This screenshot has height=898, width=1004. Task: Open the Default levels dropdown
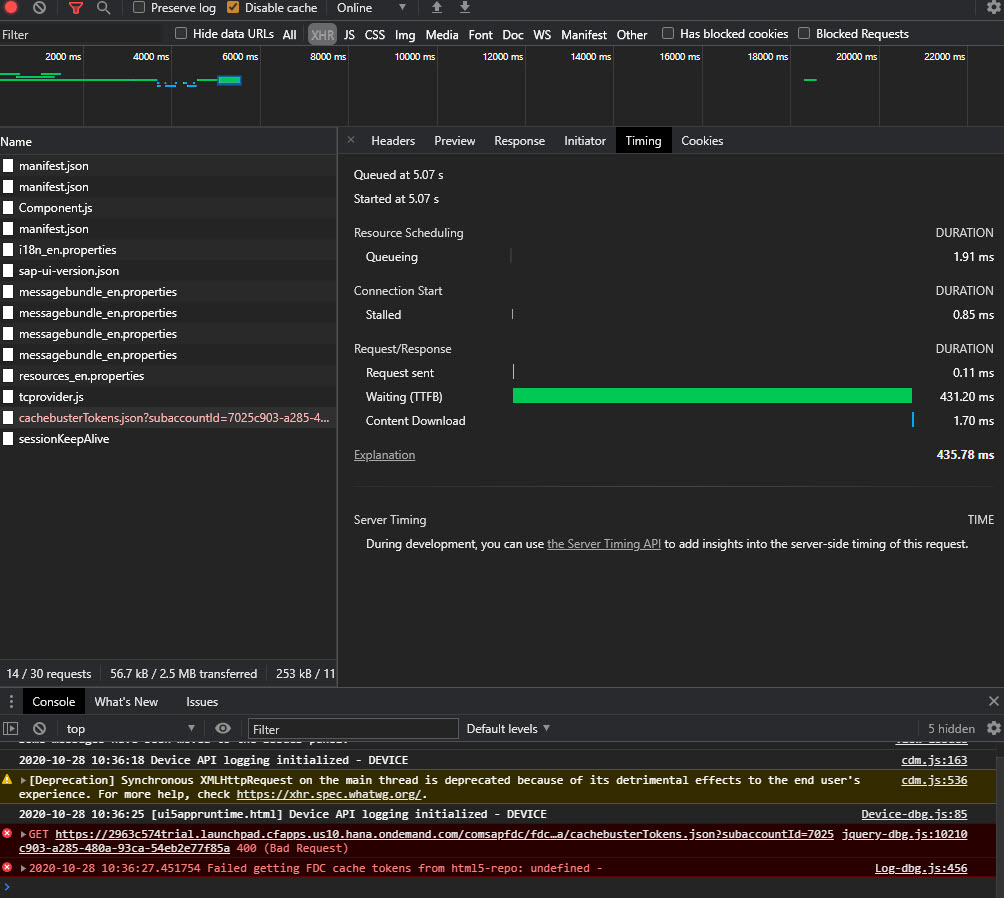coord(506,728)
